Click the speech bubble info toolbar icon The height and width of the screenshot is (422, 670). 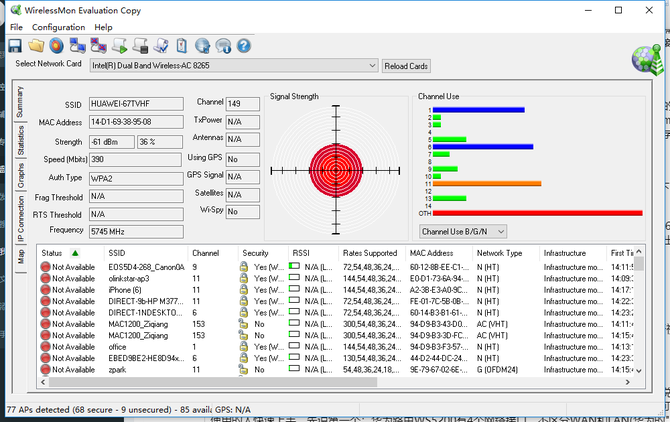coord(223,46)
